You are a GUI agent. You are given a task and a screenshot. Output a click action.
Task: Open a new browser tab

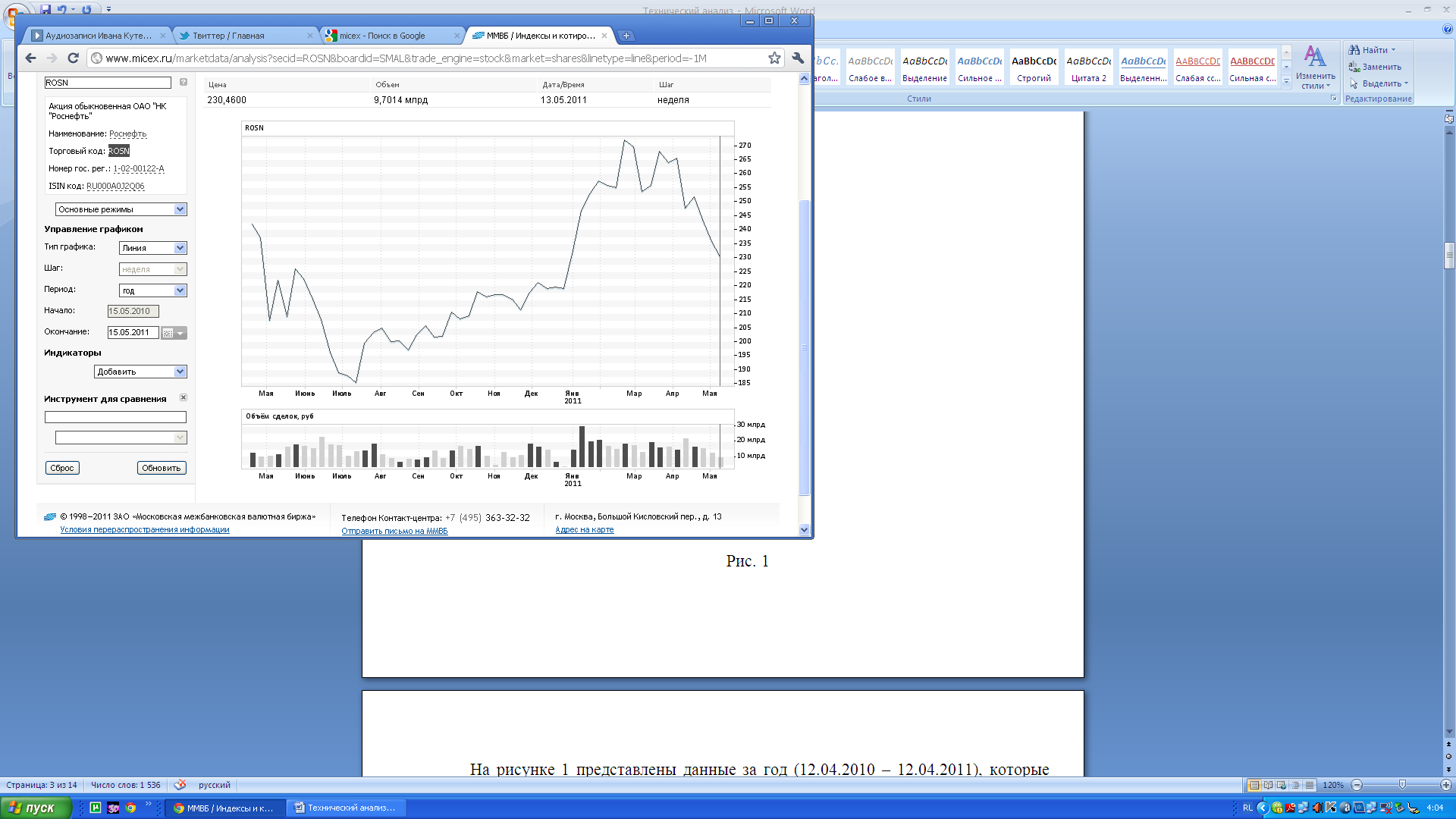626,36
